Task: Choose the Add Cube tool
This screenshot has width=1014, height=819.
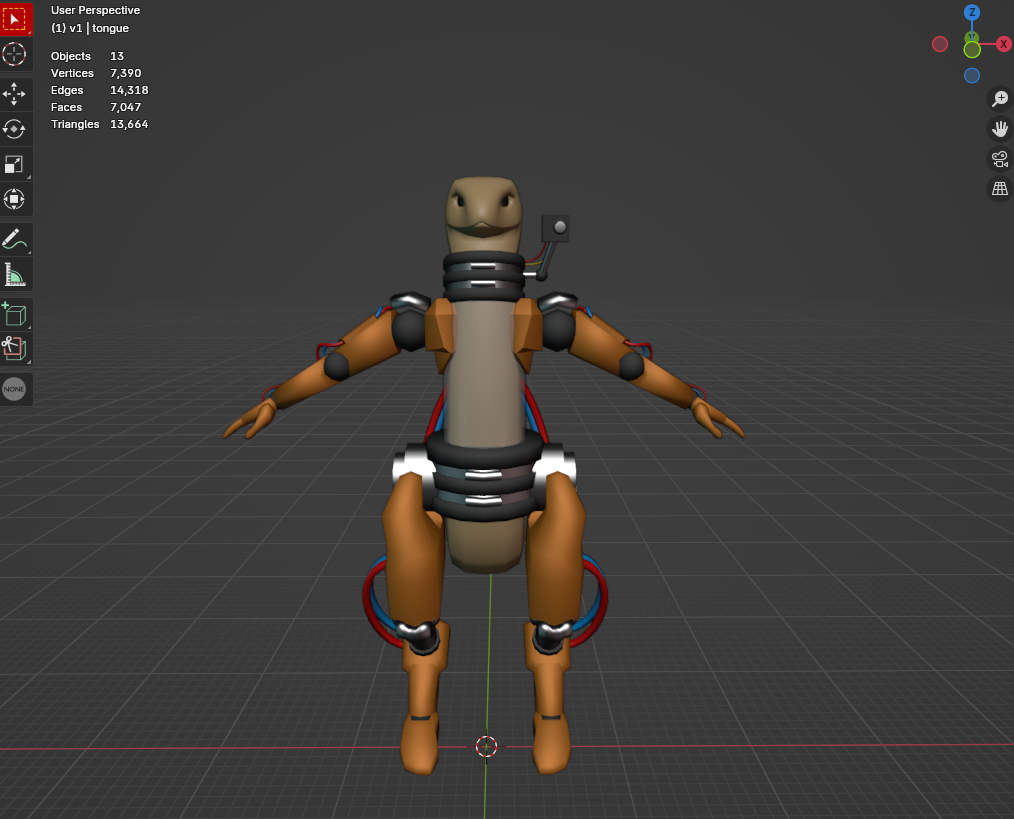Action: point(15,314)
